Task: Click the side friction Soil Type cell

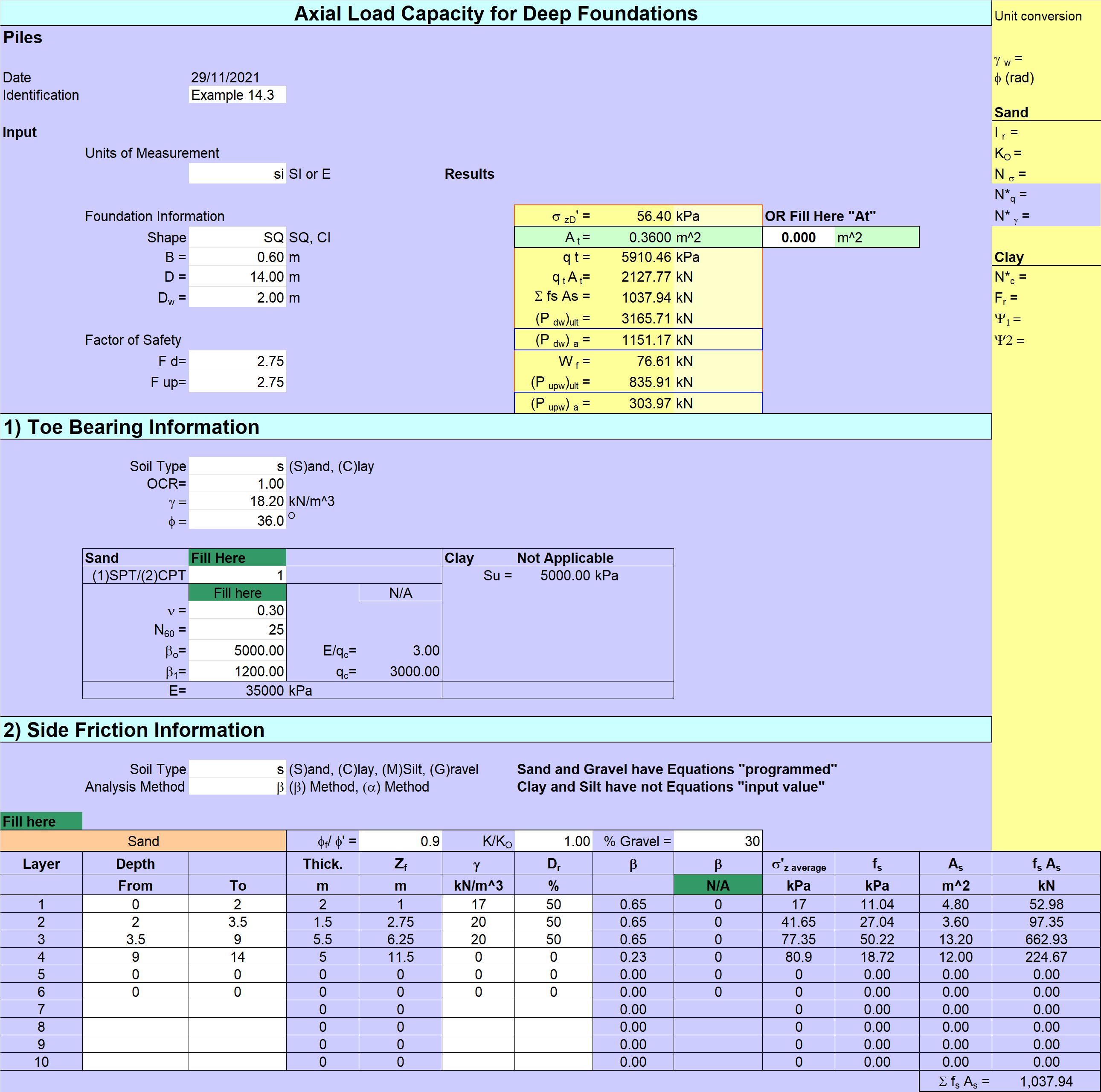Action: pyautogui.click(x=237, y=769)
